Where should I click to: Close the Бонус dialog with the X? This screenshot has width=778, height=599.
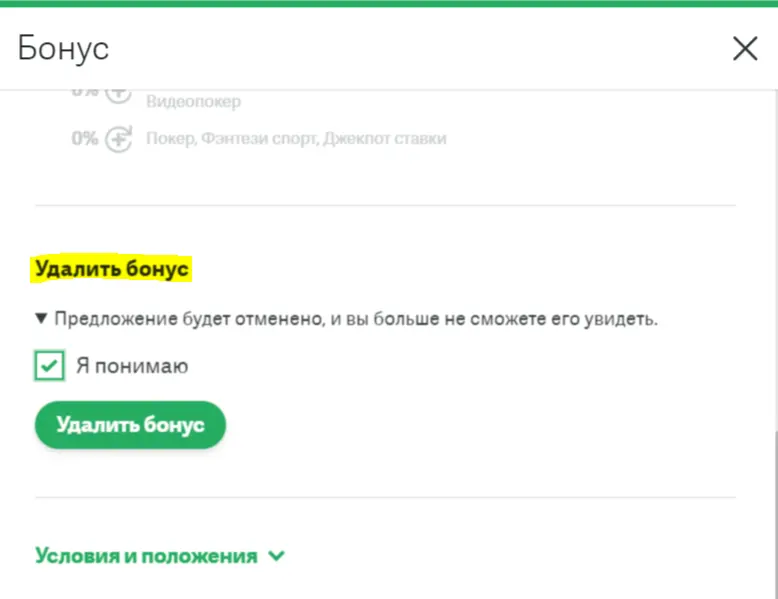(x=745, y=48)
